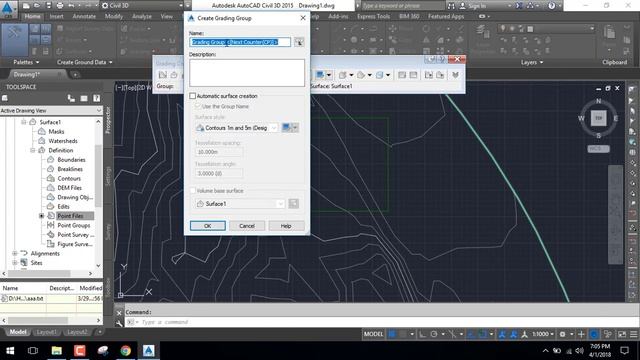Viewport: 640px width, 360px height.
Task: Click the pick surface icon beside Surface1
Action: (293, 204)
